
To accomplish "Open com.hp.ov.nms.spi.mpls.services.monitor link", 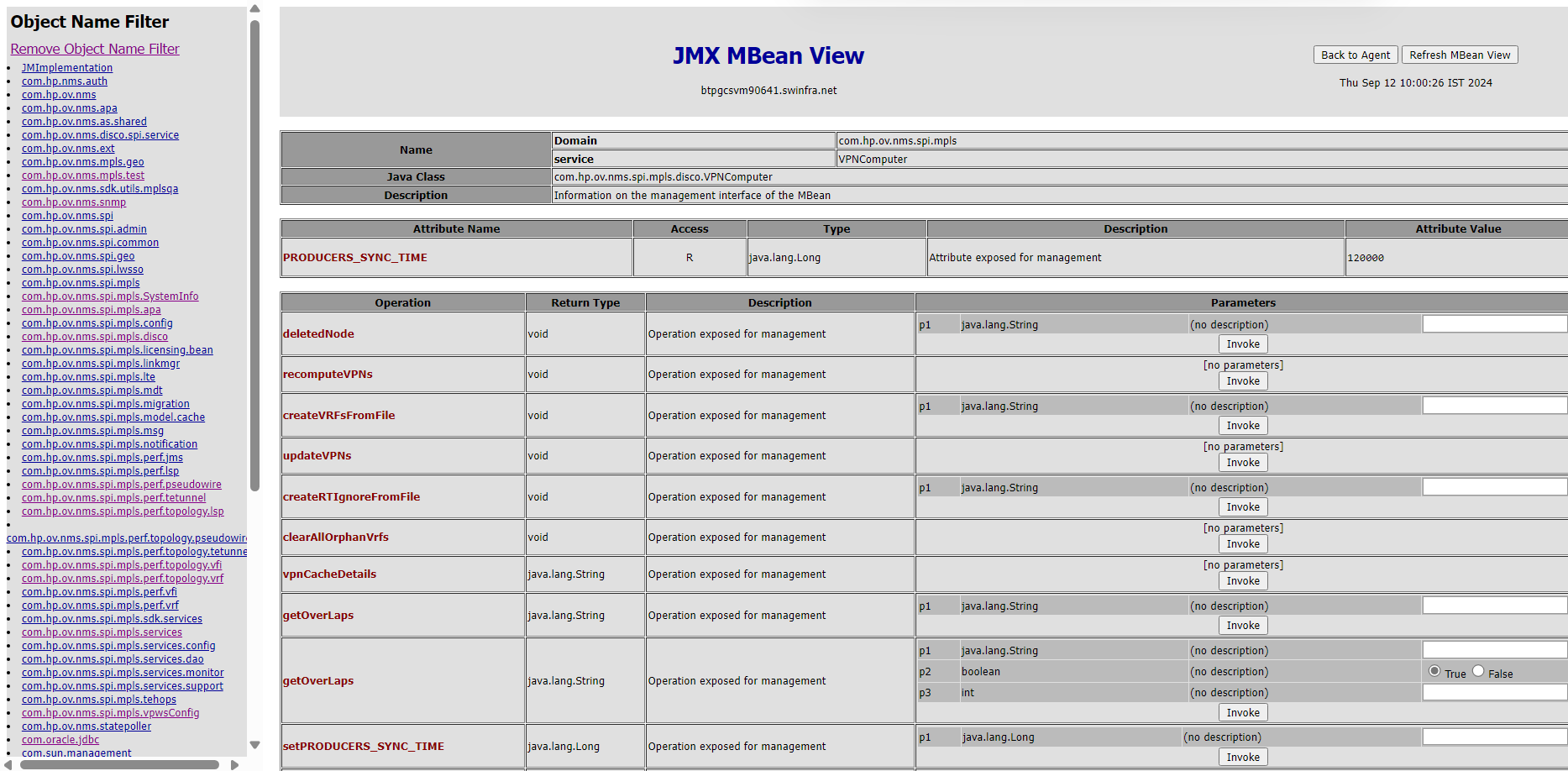I will (x=123, y=673).
